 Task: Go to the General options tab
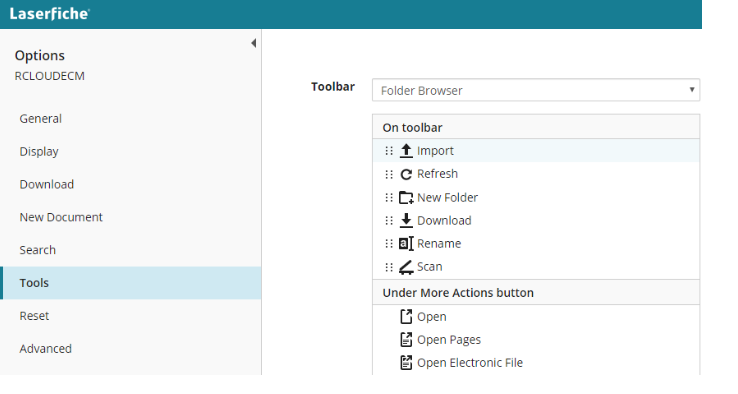click(40, 119)
